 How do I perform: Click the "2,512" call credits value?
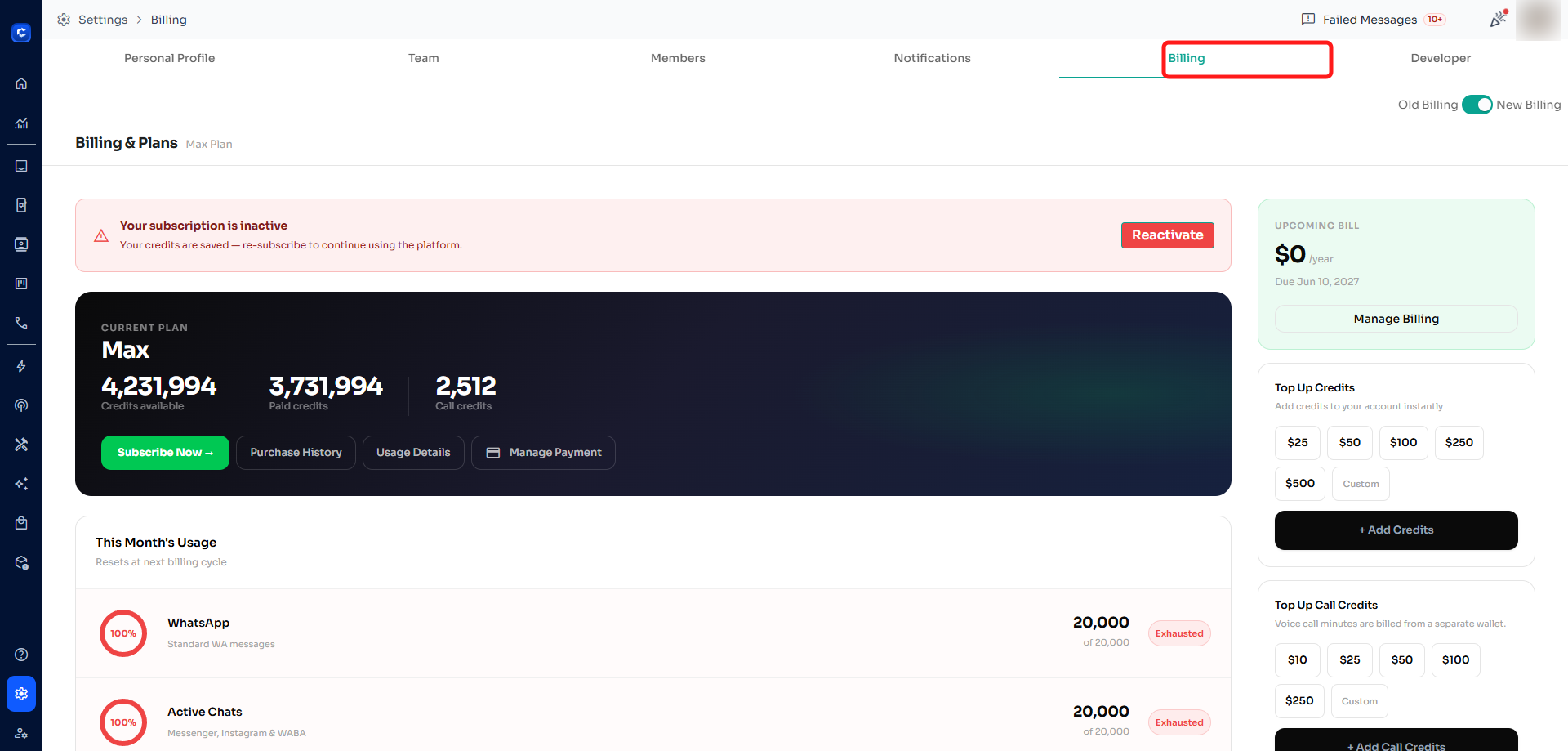coord(465,386)
